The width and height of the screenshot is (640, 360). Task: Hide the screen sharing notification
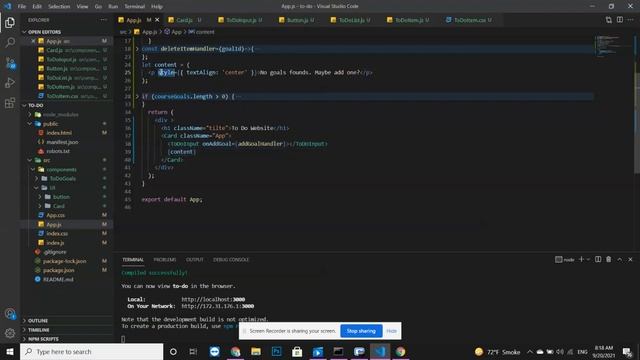point(391,331)
